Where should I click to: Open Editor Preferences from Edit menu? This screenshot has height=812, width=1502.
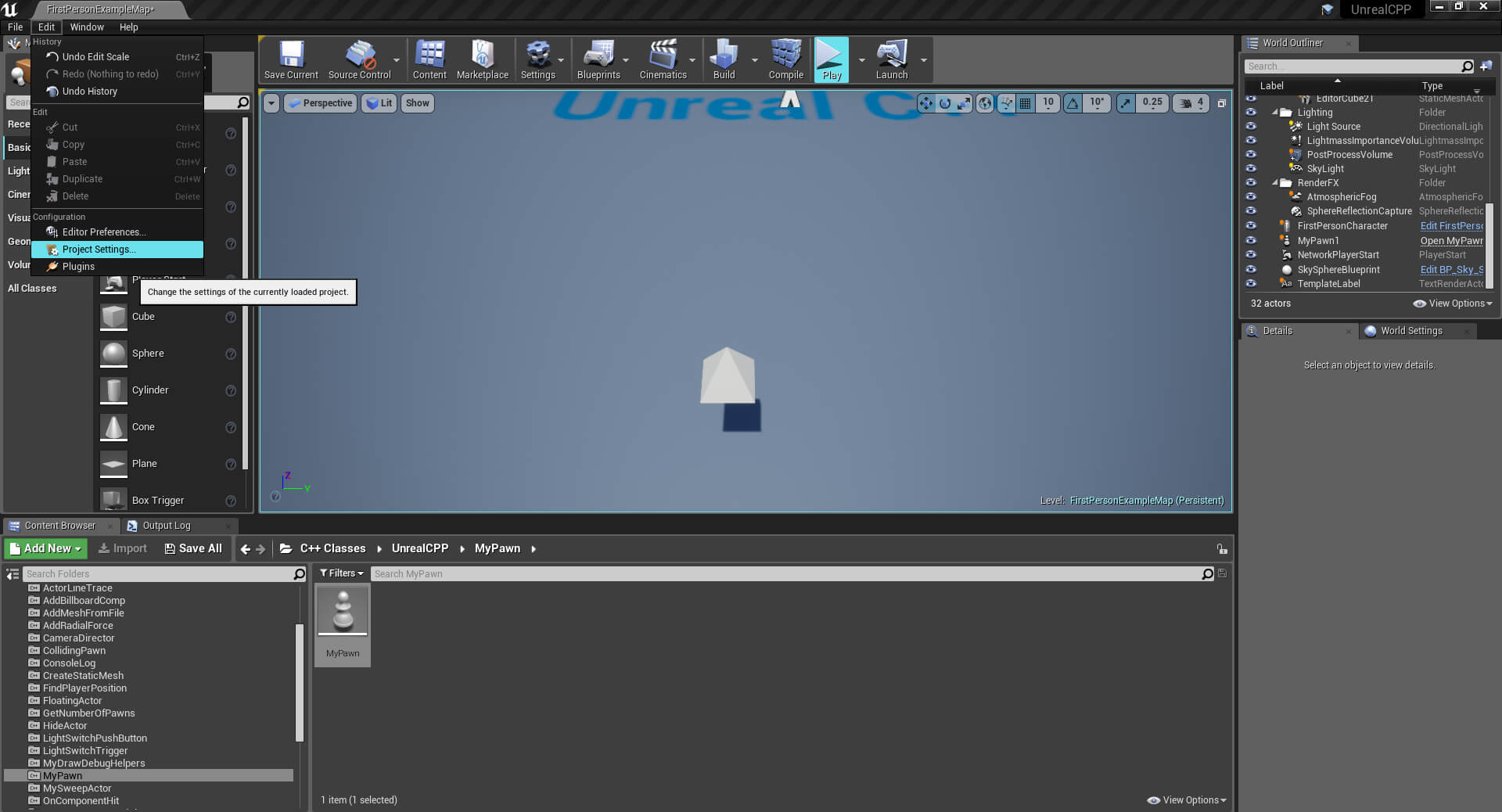coord(117,232)
